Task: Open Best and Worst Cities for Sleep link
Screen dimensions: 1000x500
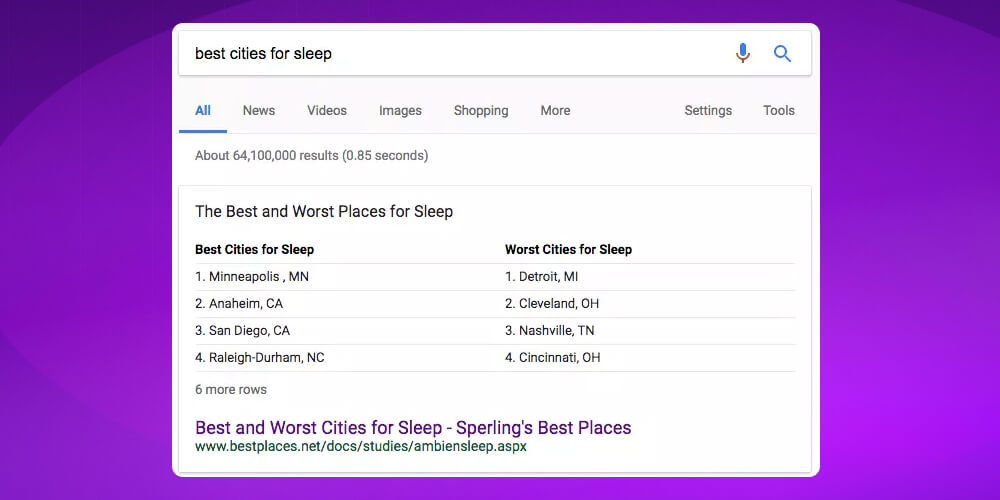Action: [x=413, y=427]
